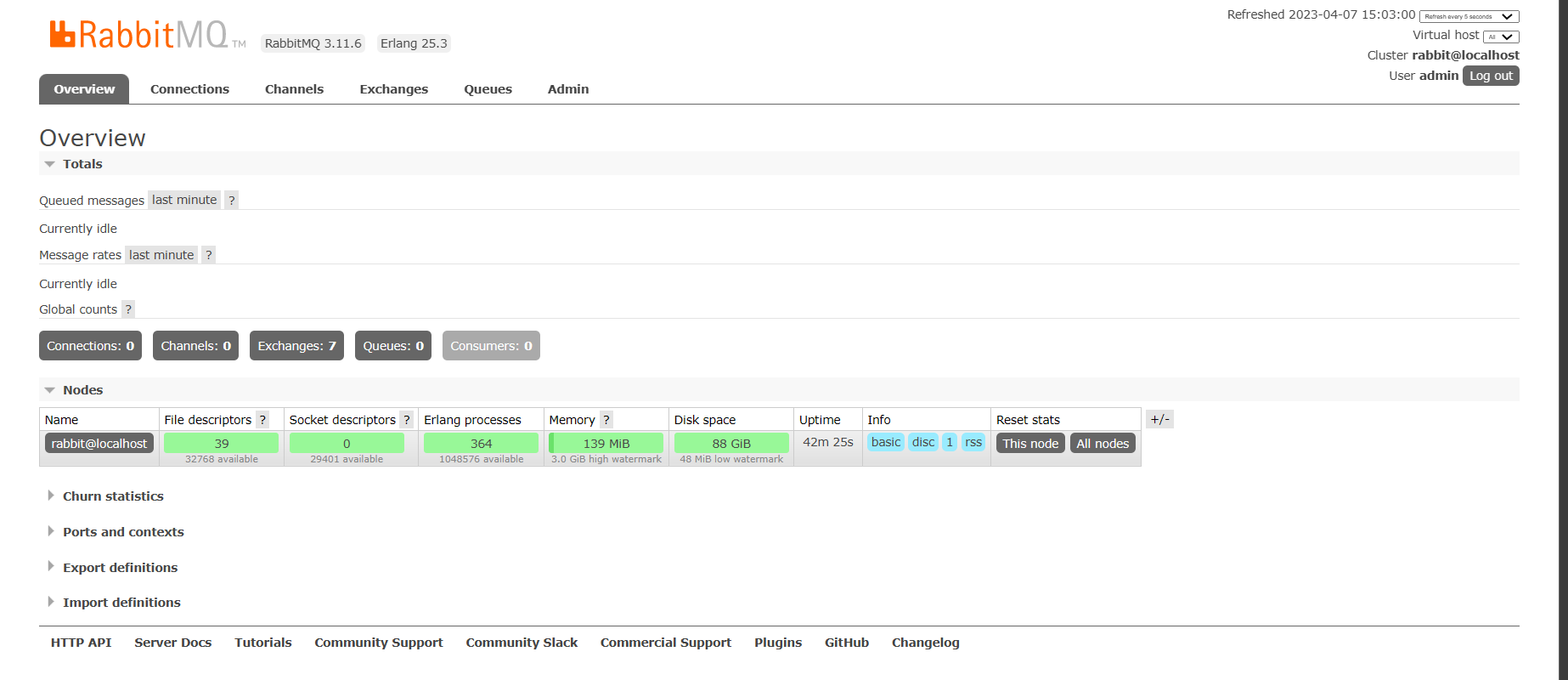Click the File descriptors 39 bar
Image resolution: width=1568 pixels, height=680 pixels.
pyautogui.click(x=221, y=443)
